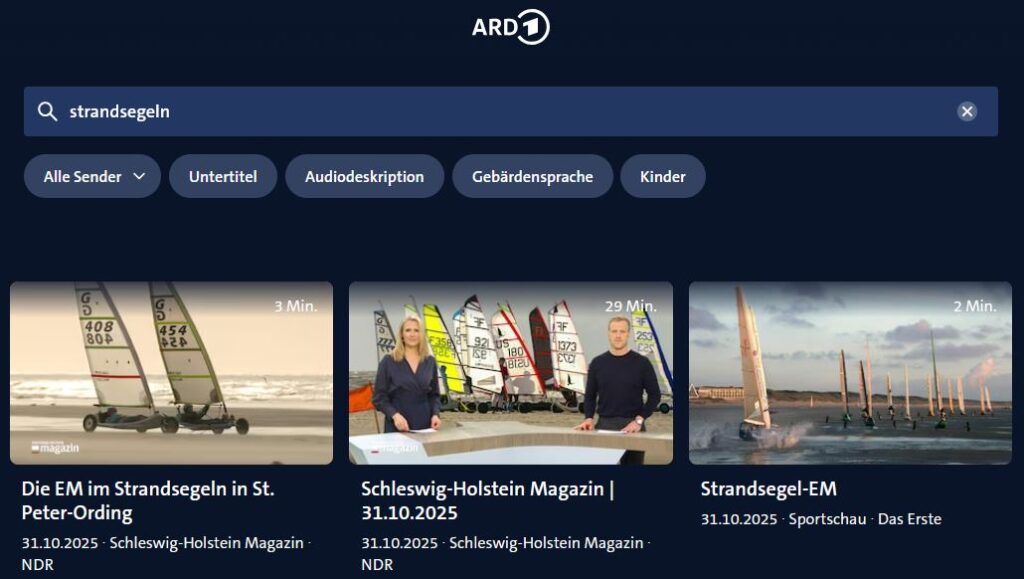Click the chevron arrow in Alle Sender
Viewport: 1024px width, 579px height.
tap(139, 176)
